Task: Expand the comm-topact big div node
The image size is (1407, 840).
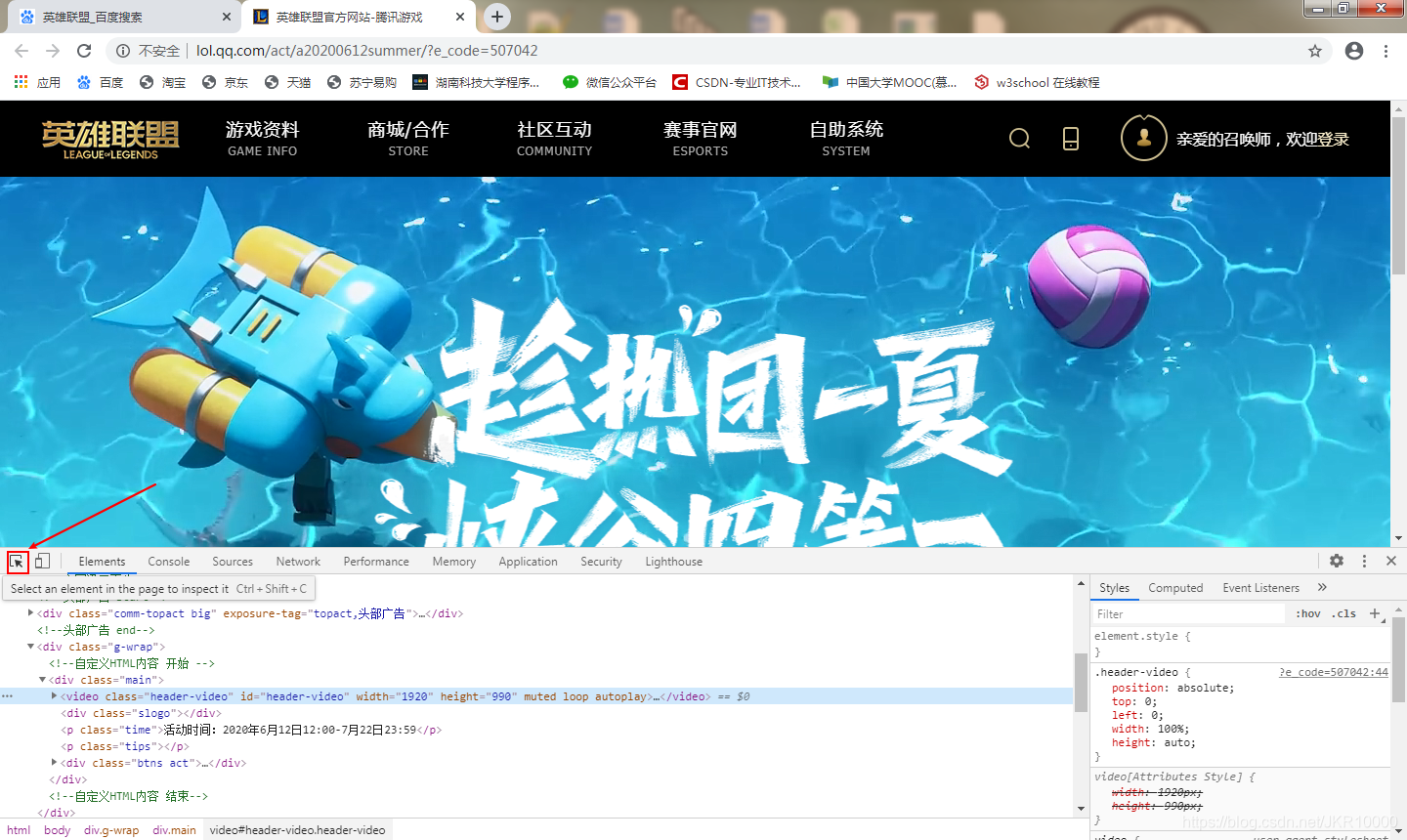Action: 31,613
